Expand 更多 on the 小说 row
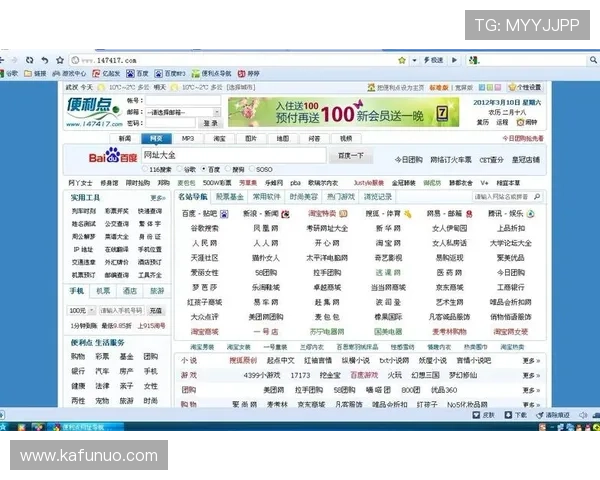The image size is (600, 480). tap(531, 361)
